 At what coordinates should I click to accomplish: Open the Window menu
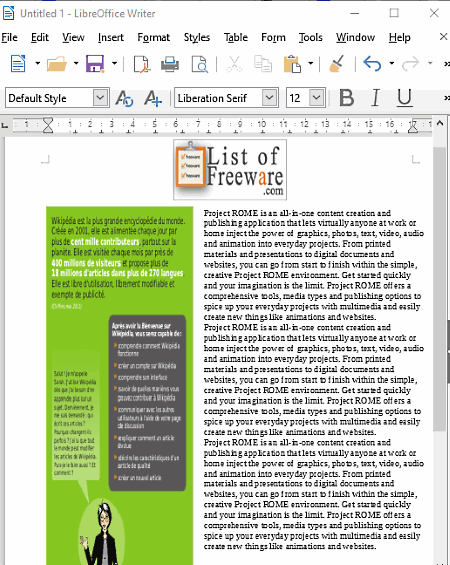pos(355,37)
